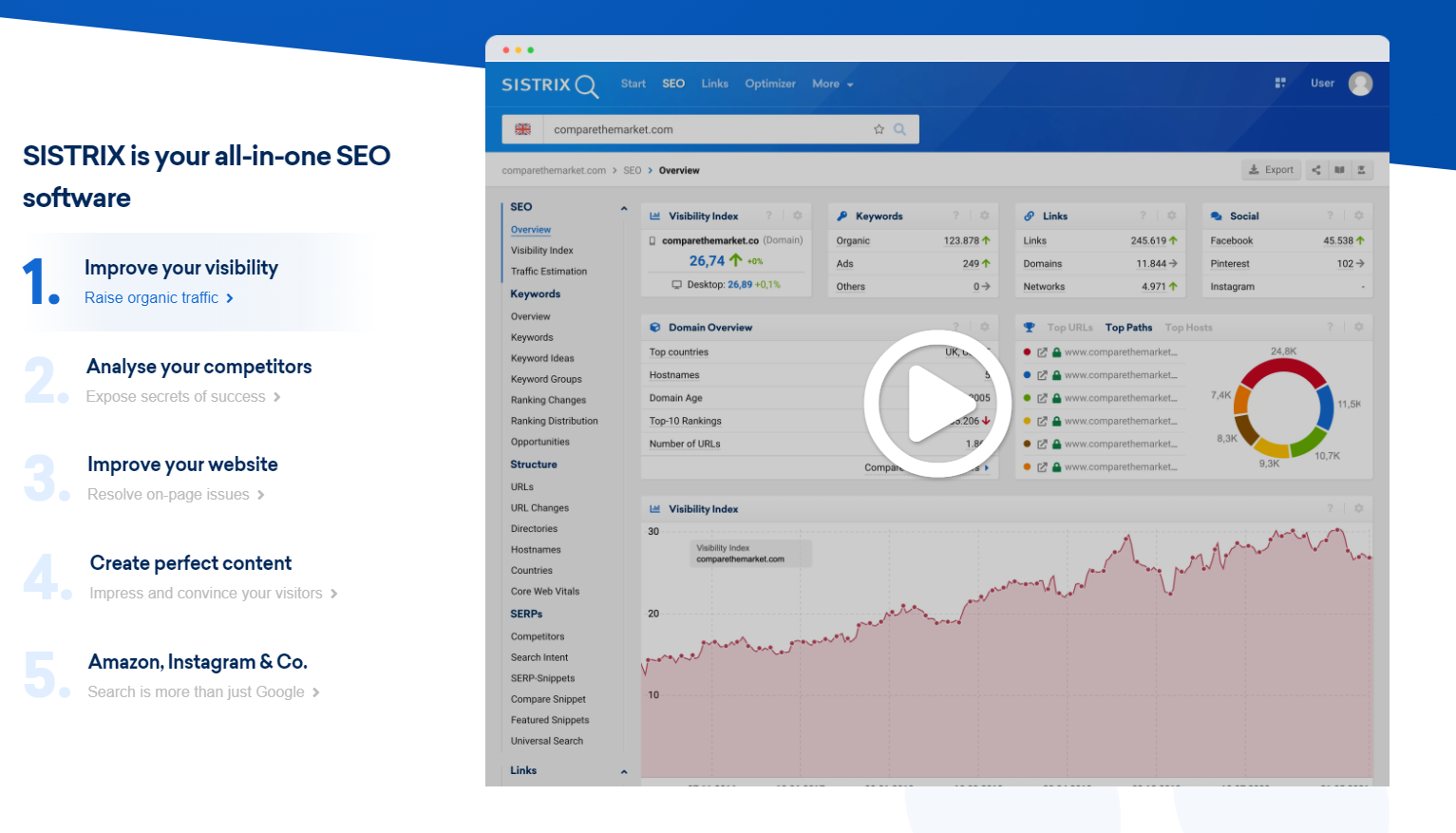Screen dimensions: 1456x833
Task: Click the magnifier search icon in search bar
Action: pos(899,129)
